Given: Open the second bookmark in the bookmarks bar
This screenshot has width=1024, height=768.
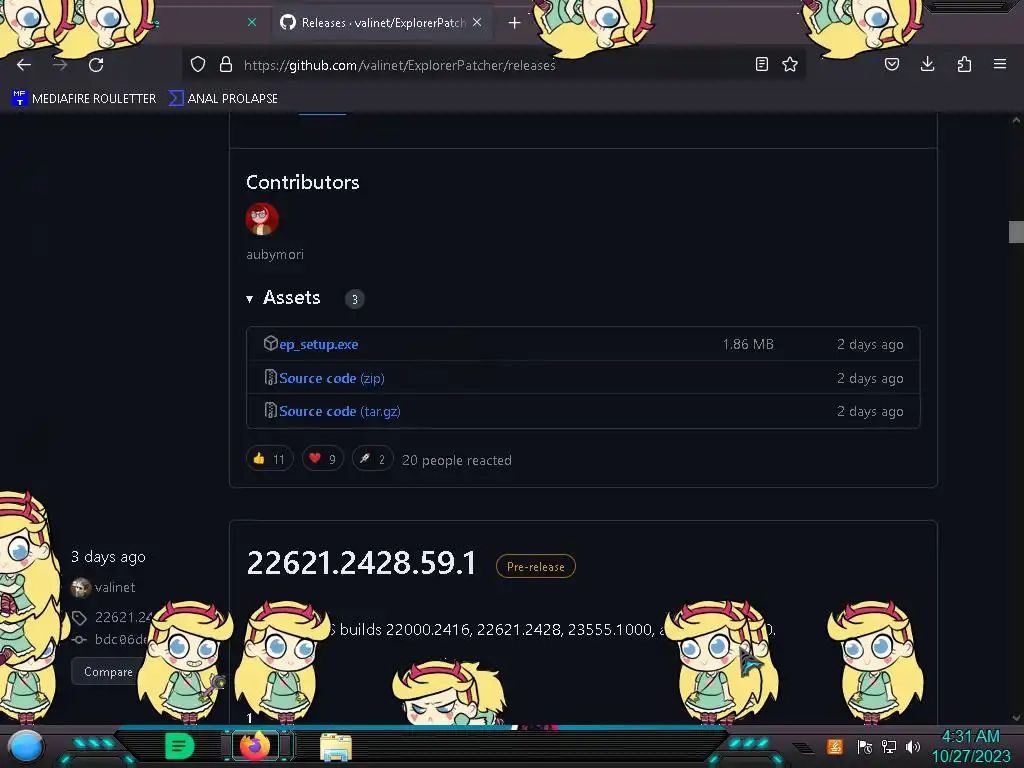Looking at the screenshot, I should point(223,99).
